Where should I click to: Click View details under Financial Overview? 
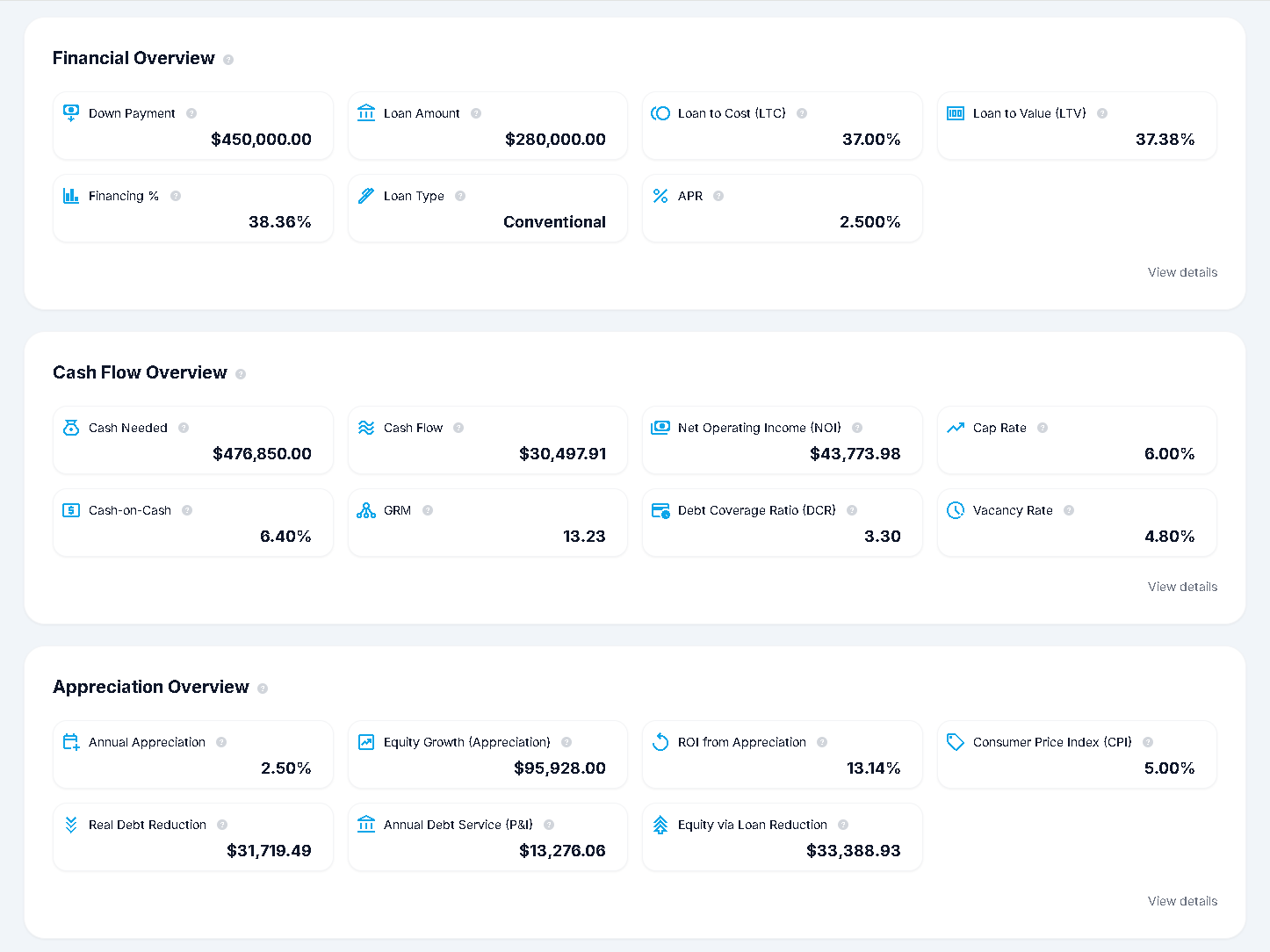1181,272
